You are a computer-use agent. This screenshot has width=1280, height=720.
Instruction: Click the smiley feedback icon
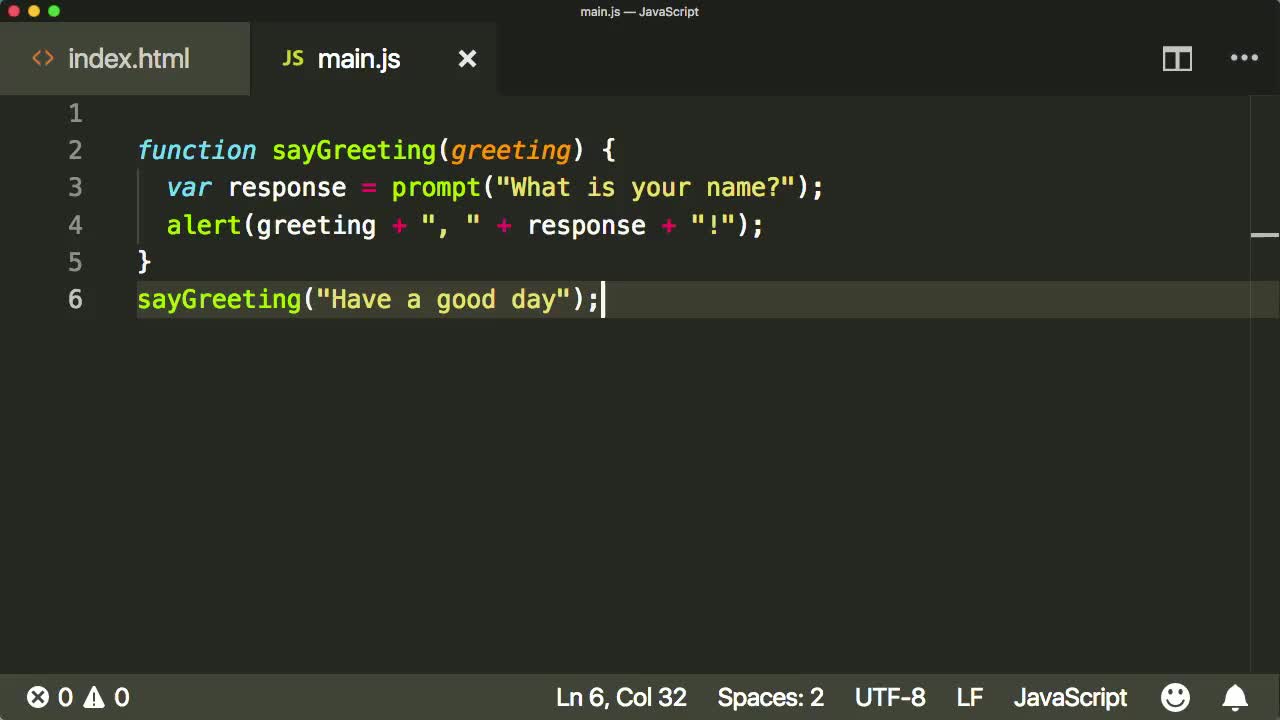1175,697
